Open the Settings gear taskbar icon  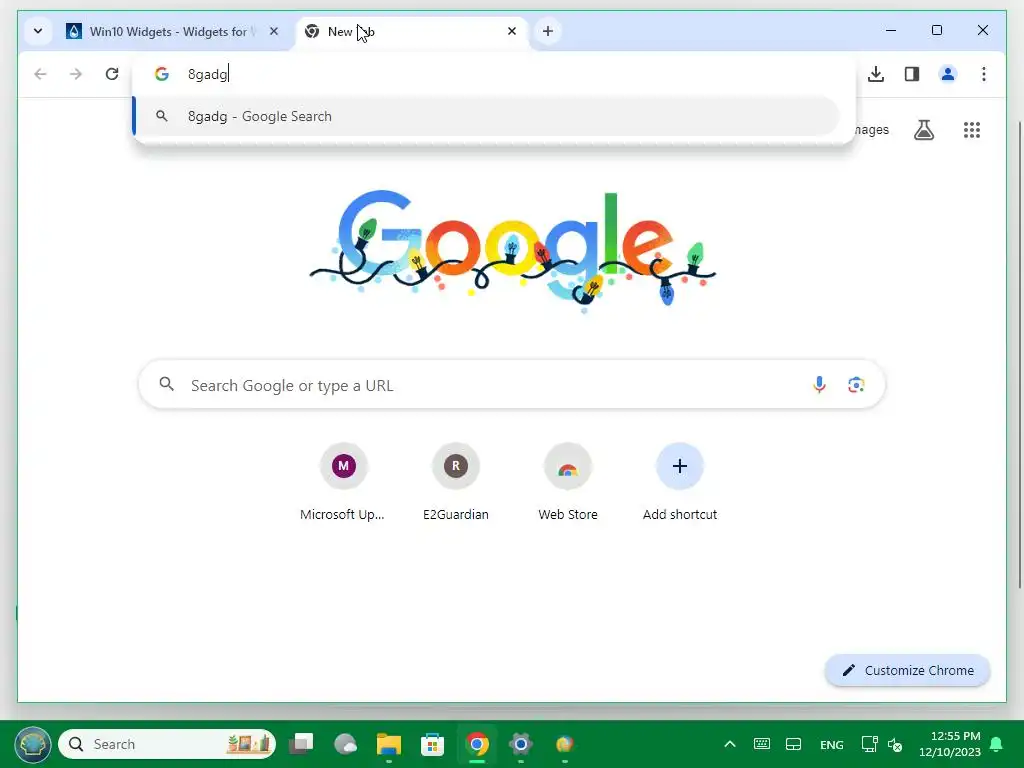[x=520, y=744]
